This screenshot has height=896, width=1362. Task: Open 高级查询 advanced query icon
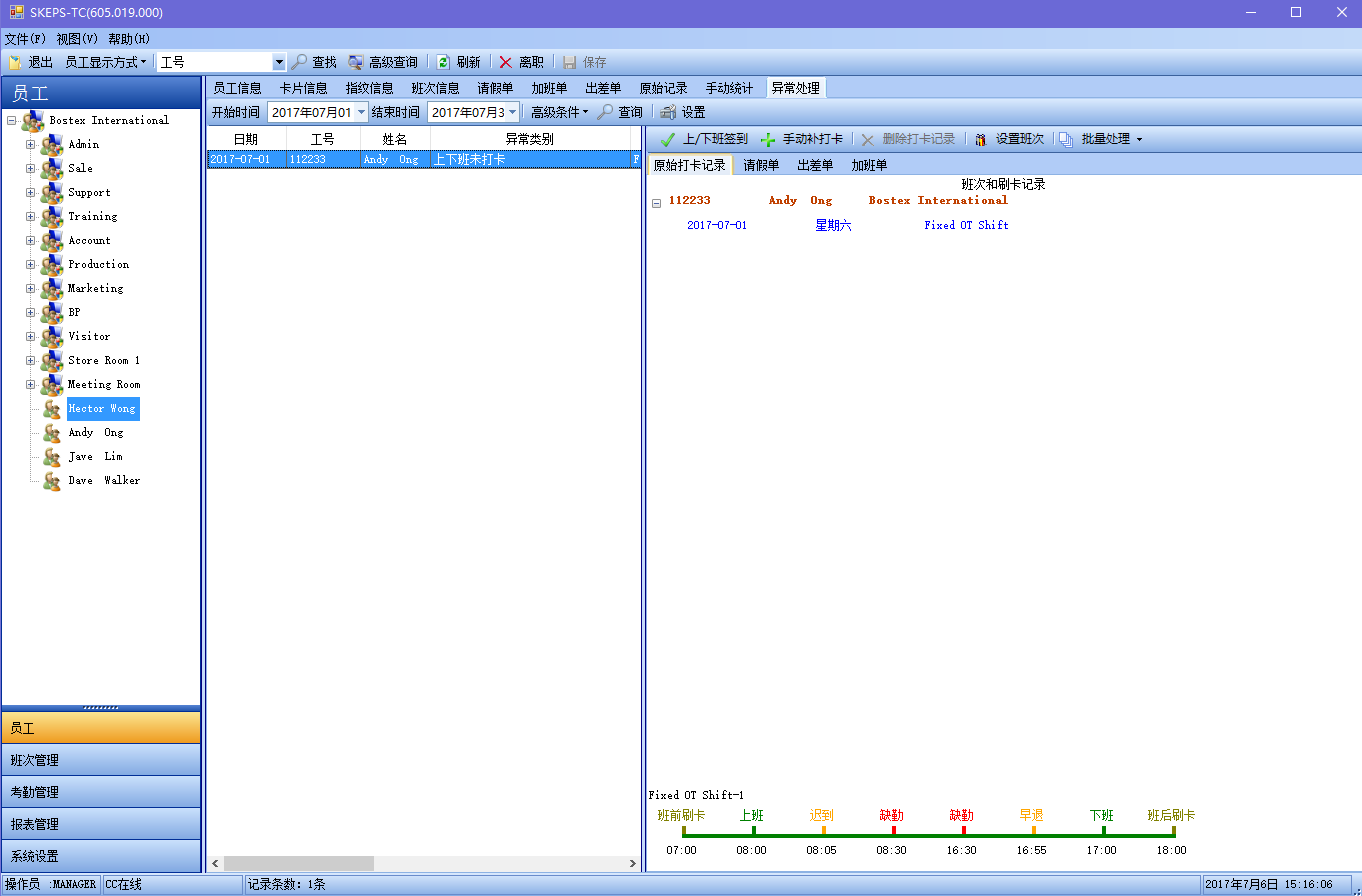(x=356, y=62)
